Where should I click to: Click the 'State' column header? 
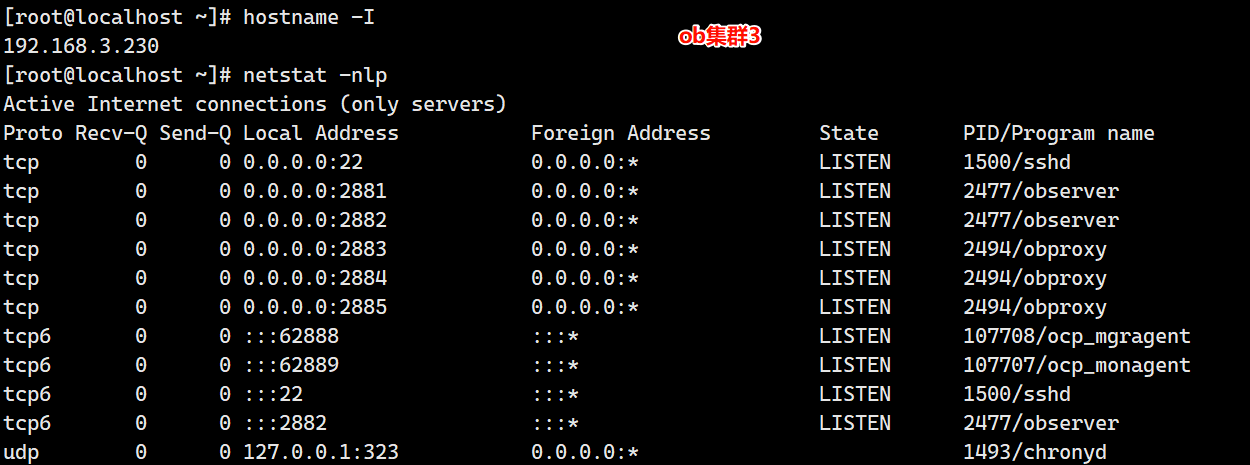849,133
